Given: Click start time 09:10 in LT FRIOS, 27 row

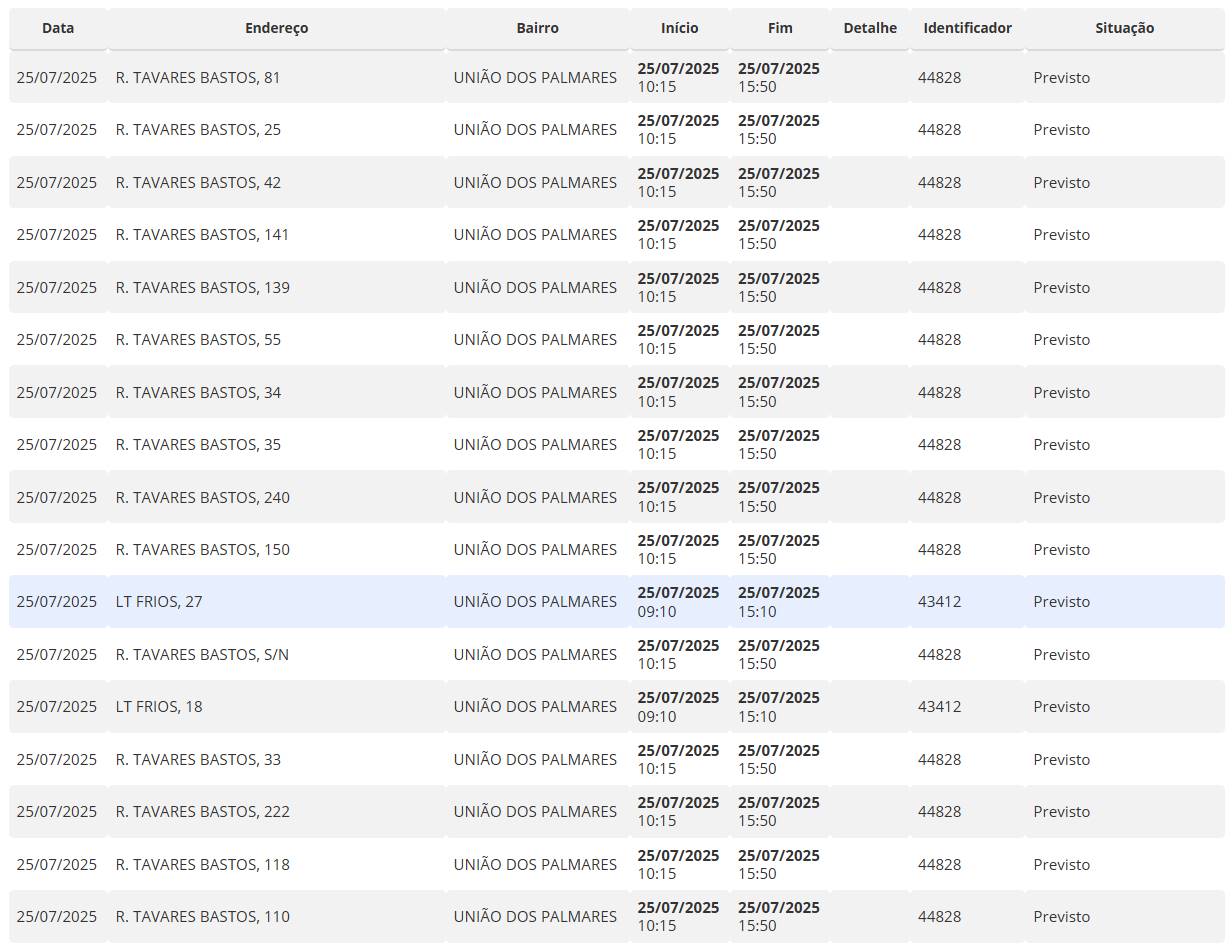Looking at the screenshot, I should tap(657, 611).
